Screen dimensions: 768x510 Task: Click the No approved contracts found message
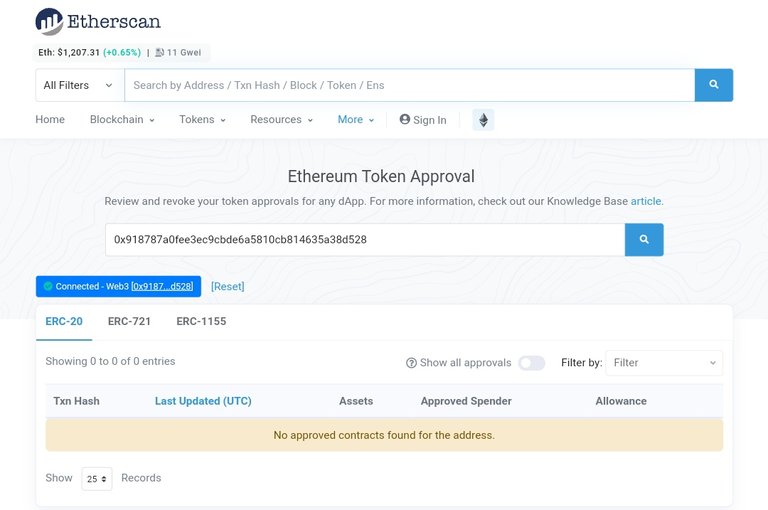tap(384, 435)
